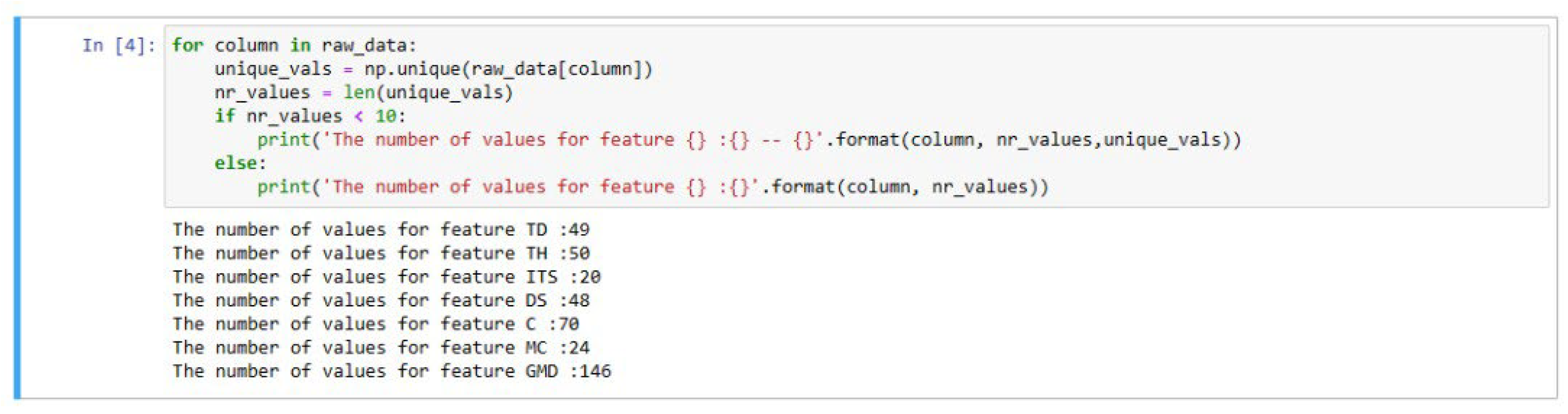This screenshot has height=414, width=1568.
Task: Click output line for feature TH
Action: point(381,253)
